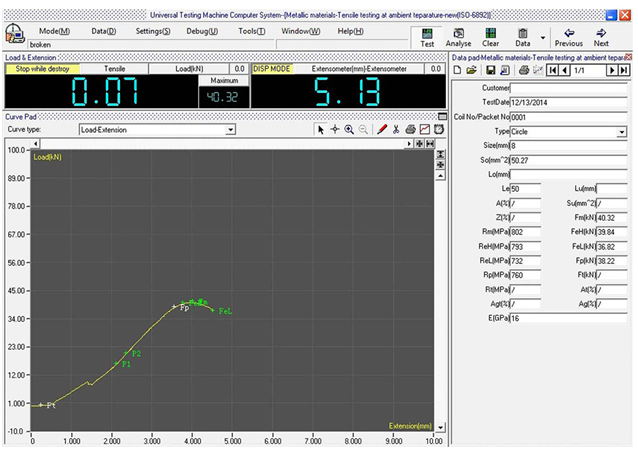Click the Test toolbar icon
The width and height of the screenshot is (638, 458).
pos(427,36)
